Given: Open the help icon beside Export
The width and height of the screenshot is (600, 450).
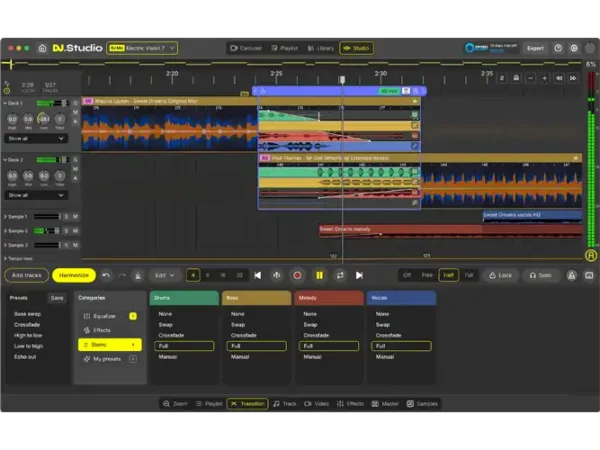Looking at the screenshot, I should point(558,48).
